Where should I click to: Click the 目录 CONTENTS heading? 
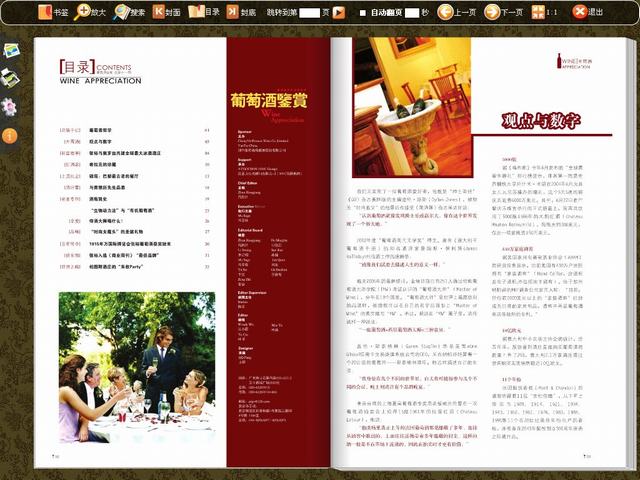tap(96, 67)
